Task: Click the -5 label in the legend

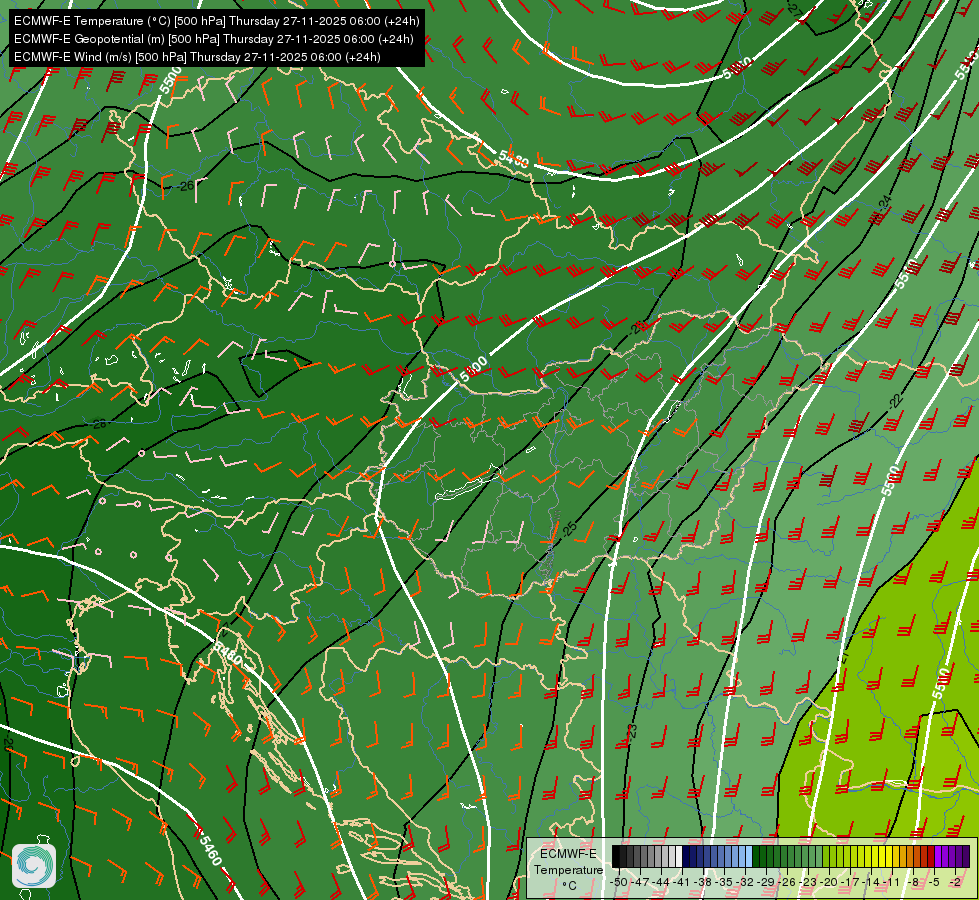Action: point(933,883)
